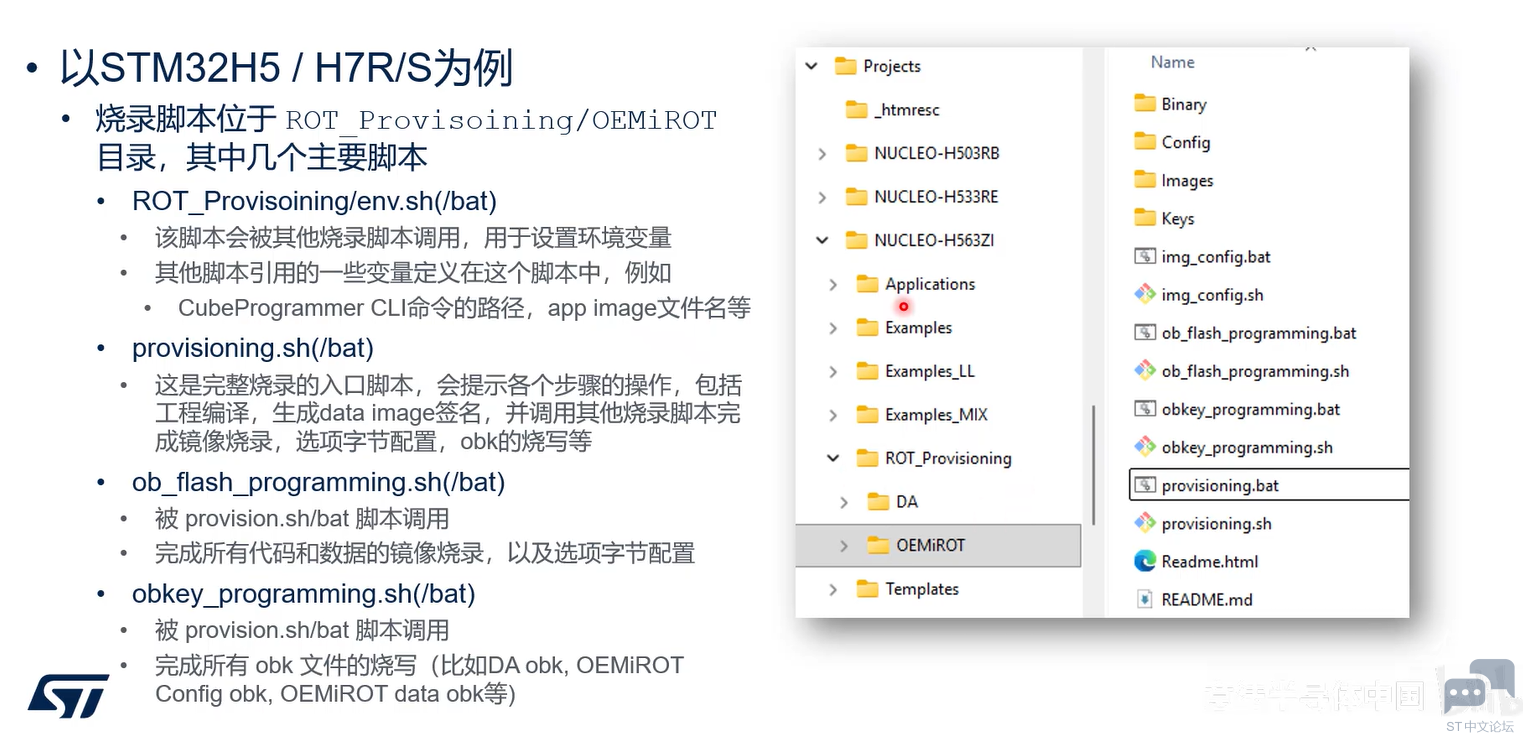
Task: Select the ob_flash_programming.bat file name
Action: [1259, 333]
